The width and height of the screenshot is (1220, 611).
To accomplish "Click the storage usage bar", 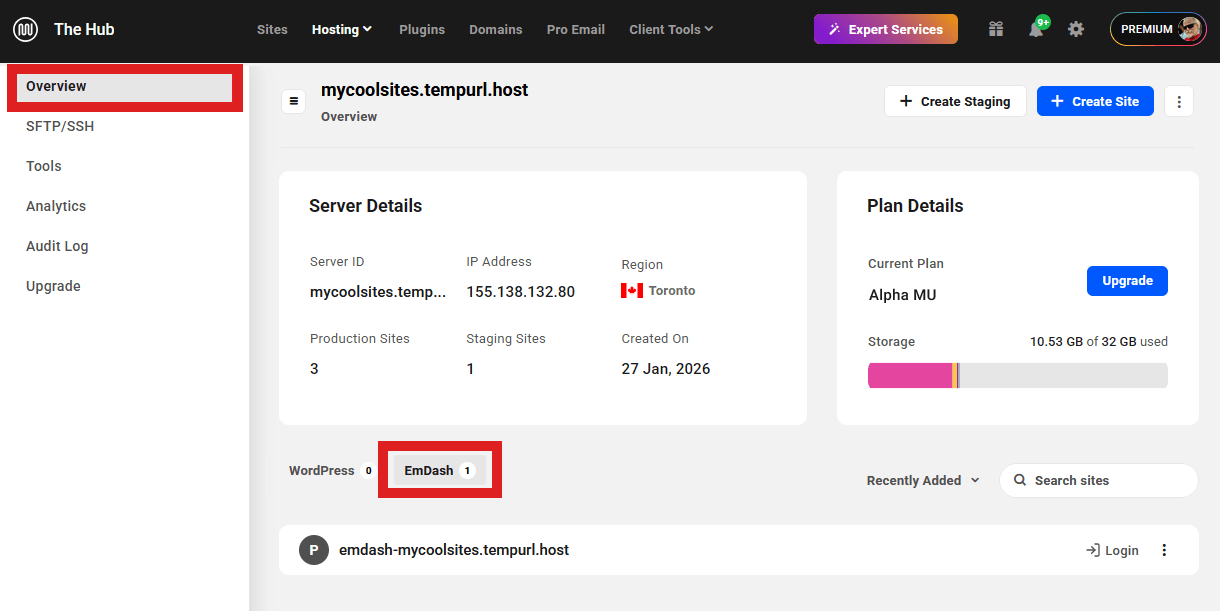I will [1018, 375].
